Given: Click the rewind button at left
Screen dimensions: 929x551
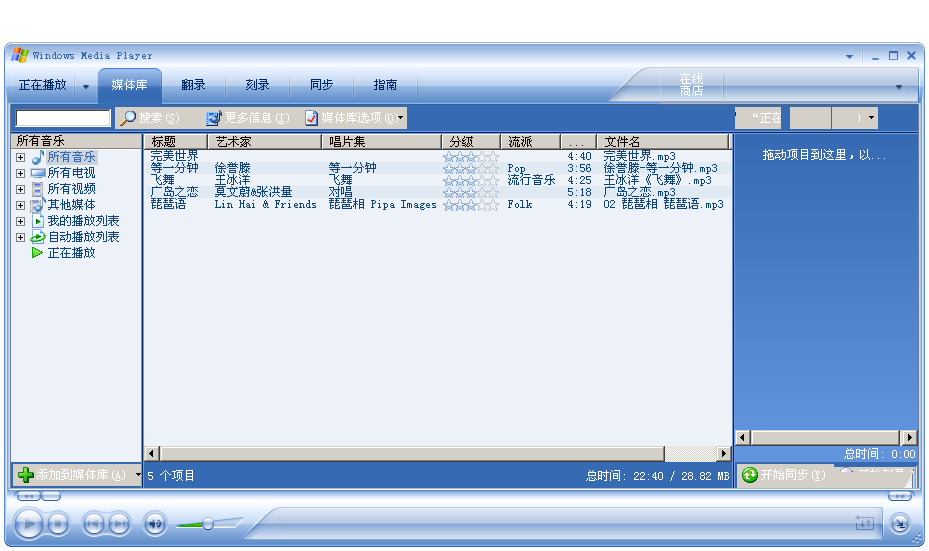Looking at the screenshot, I should coord(28,496).
